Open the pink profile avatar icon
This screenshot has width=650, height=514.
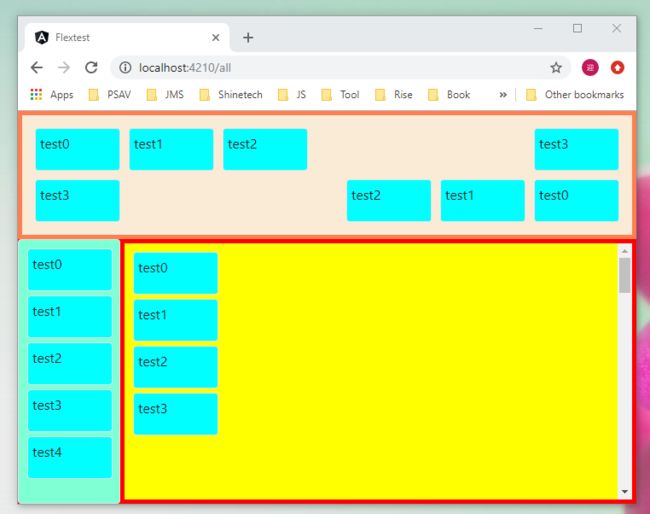click(590, 68)
